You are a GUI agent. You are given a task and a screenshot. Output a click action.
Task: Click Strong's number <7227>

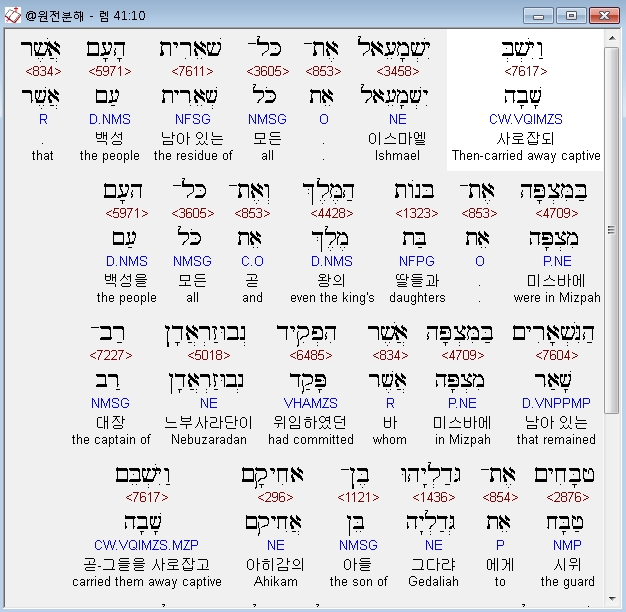111,355
